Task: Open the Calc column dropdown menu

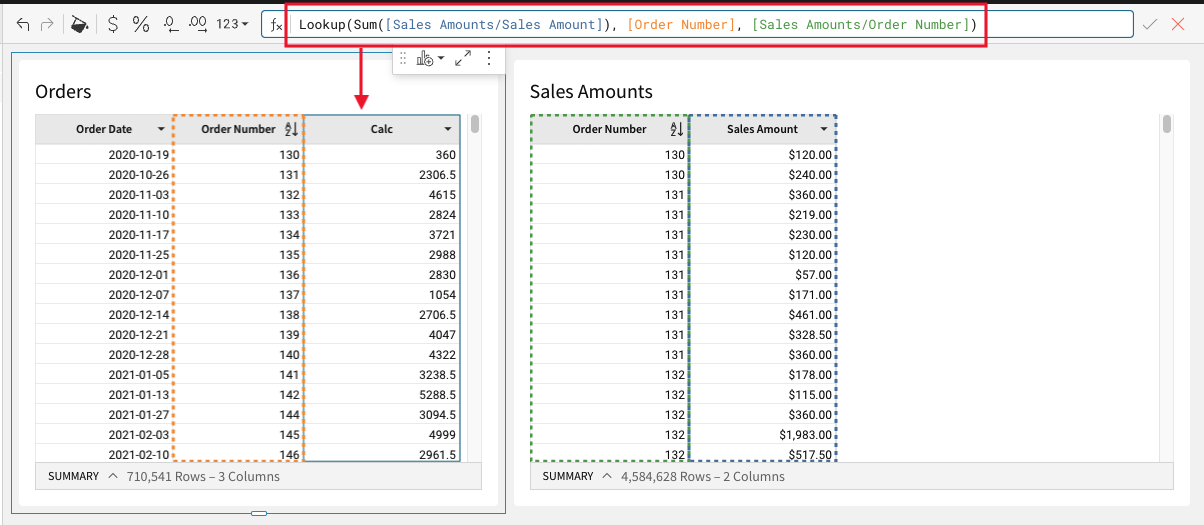Action: coord(449,129)
